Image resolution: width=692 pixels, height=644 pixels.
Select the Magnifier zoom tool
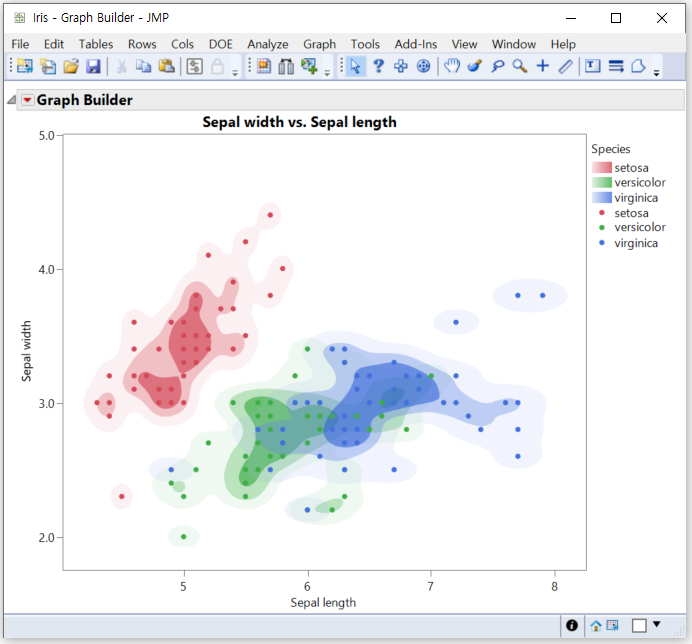(520, 66)
